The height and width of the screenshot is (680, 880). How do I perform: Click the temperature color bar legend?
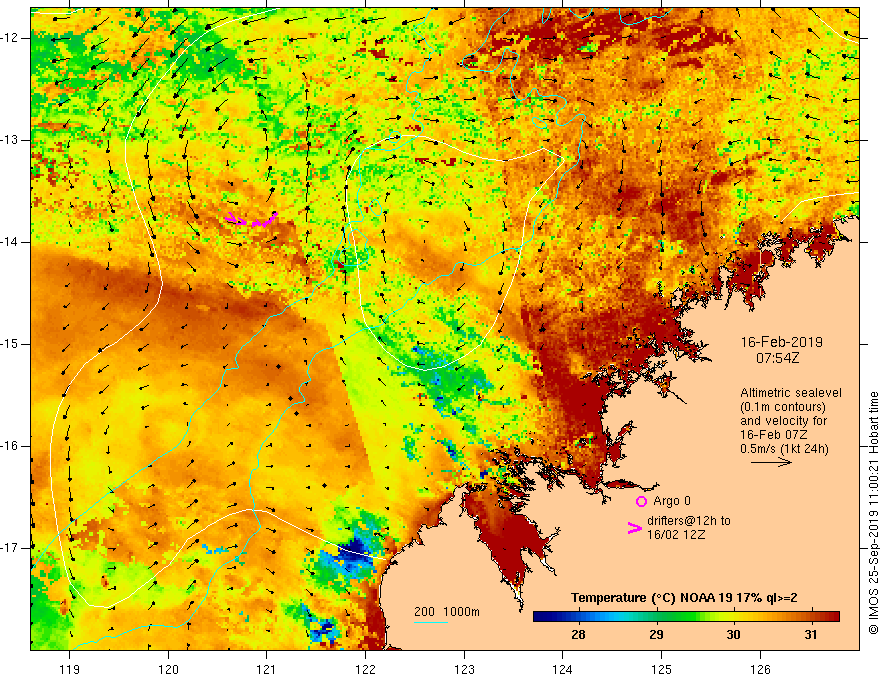[x=686, y=617]
